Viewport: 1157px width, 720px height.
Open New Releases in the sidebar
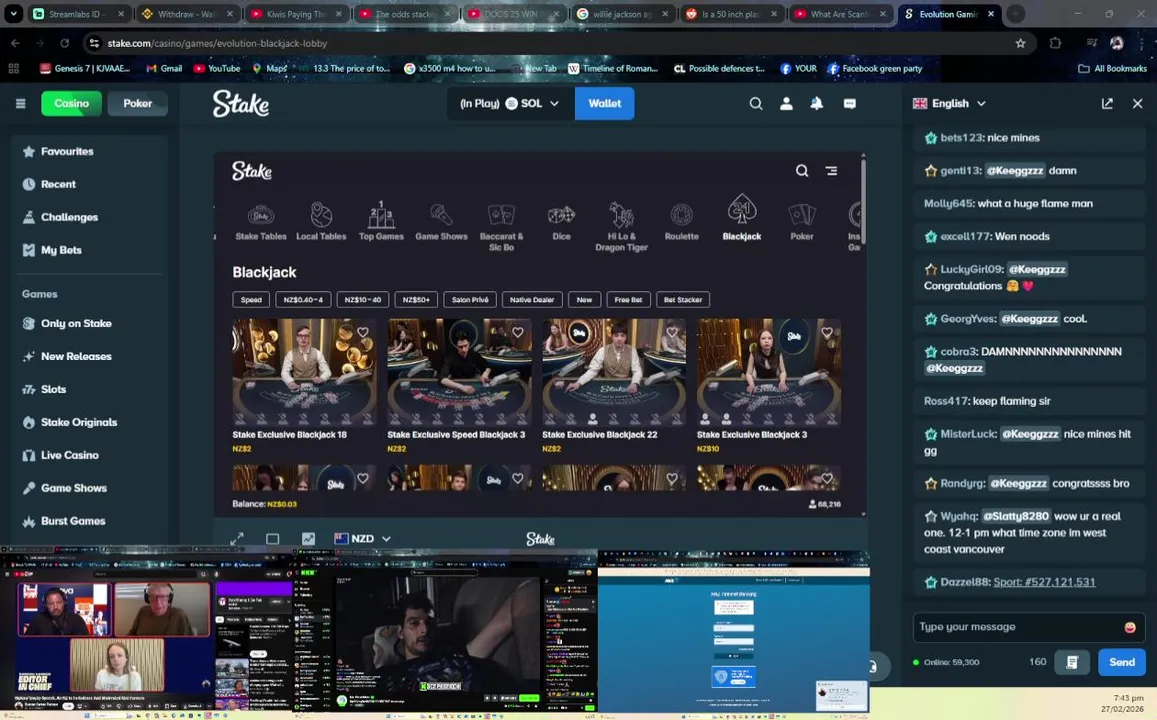click(x=89, y=356)
